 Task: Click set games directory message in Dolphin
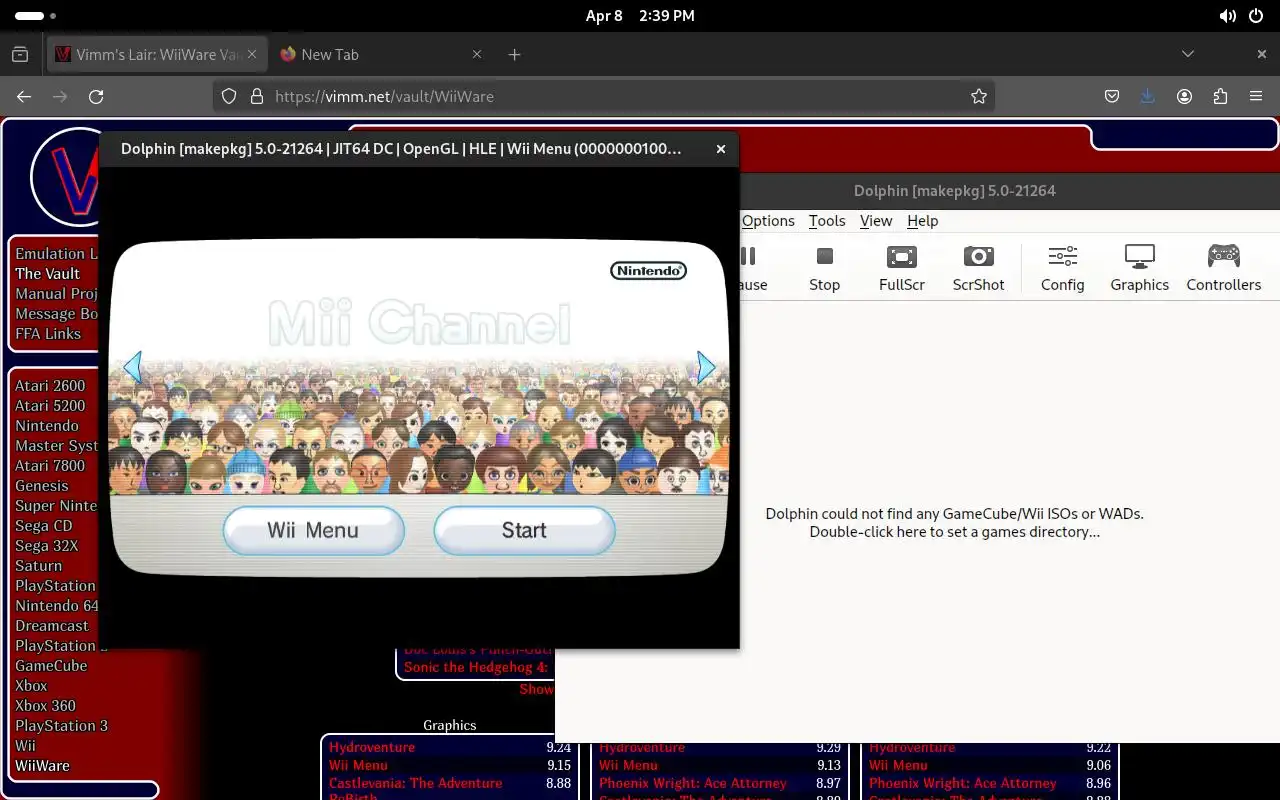pos(954,523)
